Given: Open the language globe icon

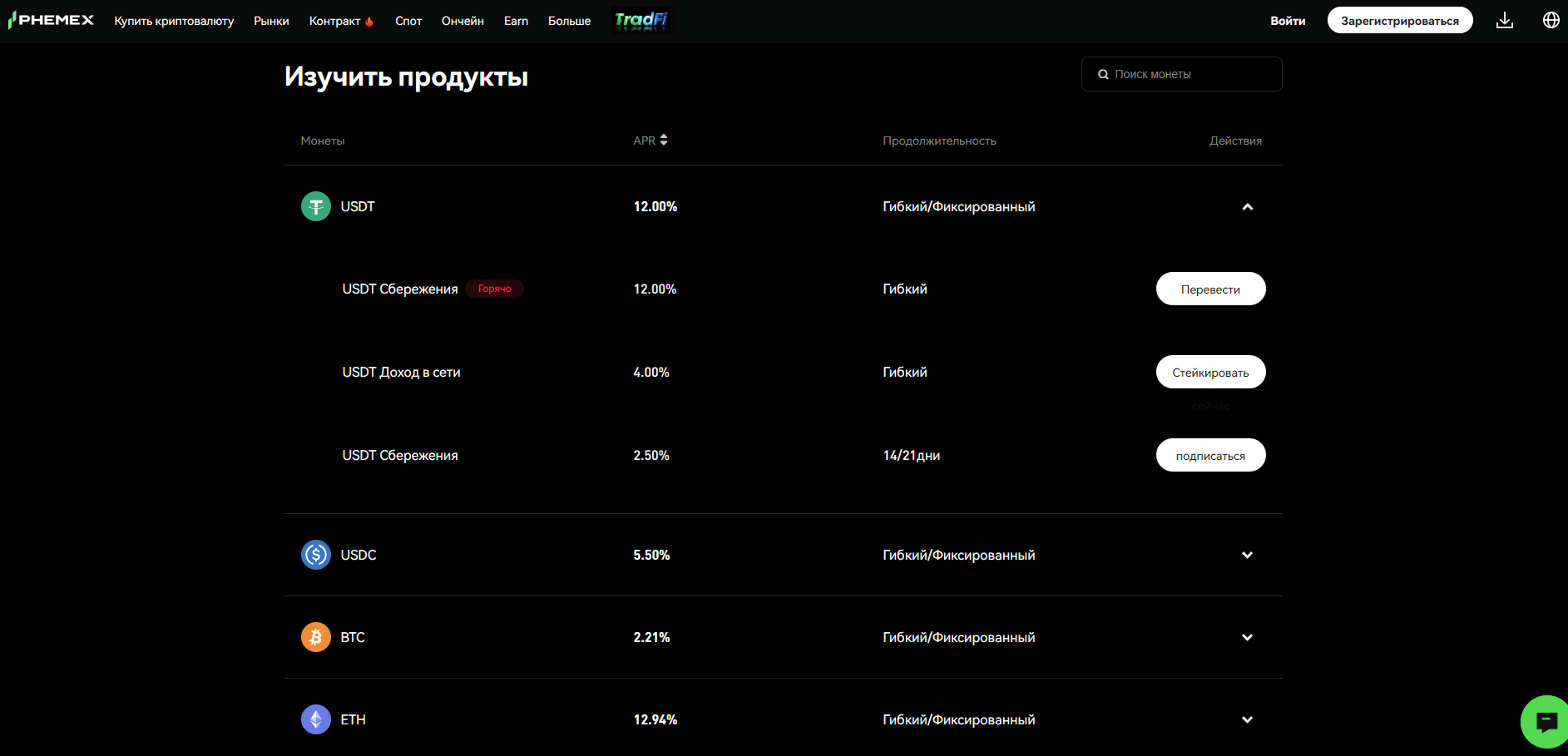Looking at the screenshot, I should pyautogui.click(x=1551, y=20).
